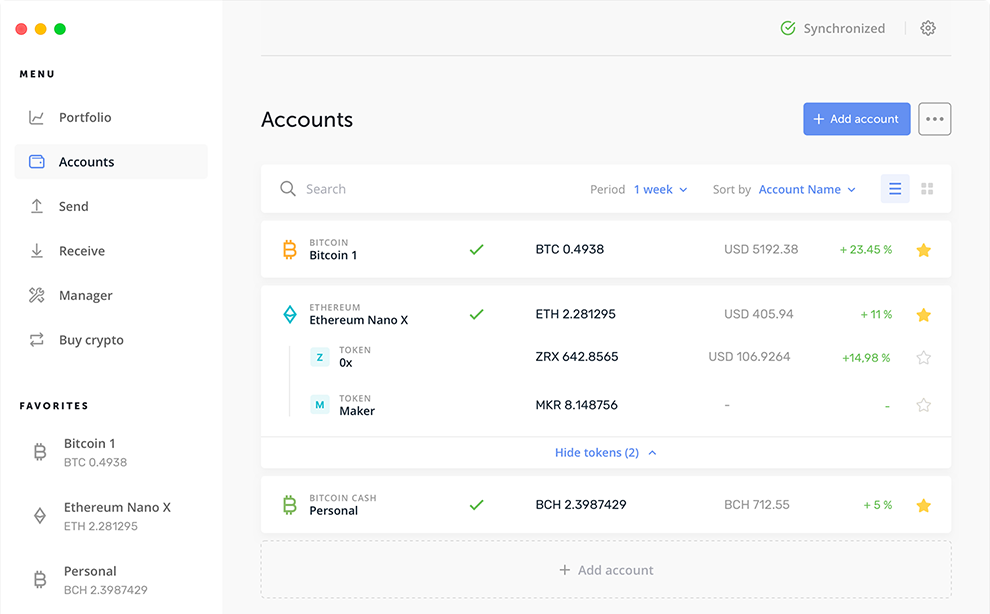Viewport: 990px width, 614px height.
Task: Click the +23.45 % change value
Action: click(x=866, y=250)
